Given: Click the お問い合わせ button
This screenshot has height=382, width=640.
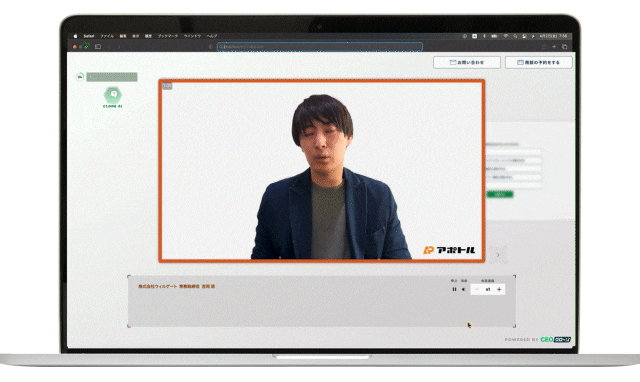Looking at the screenshot, I should pyautogui.click(x=467, y=62).
